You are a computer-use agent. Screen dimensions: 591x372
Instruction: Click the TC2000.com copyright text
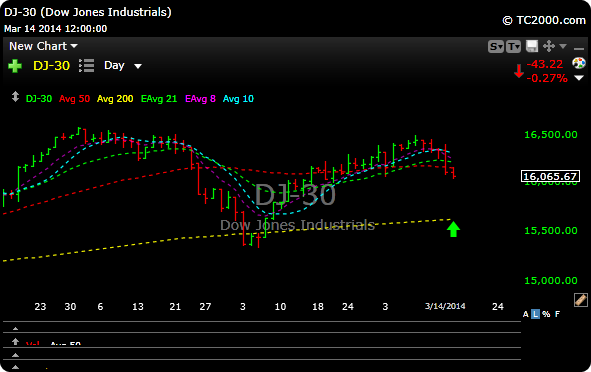[544, 20]
